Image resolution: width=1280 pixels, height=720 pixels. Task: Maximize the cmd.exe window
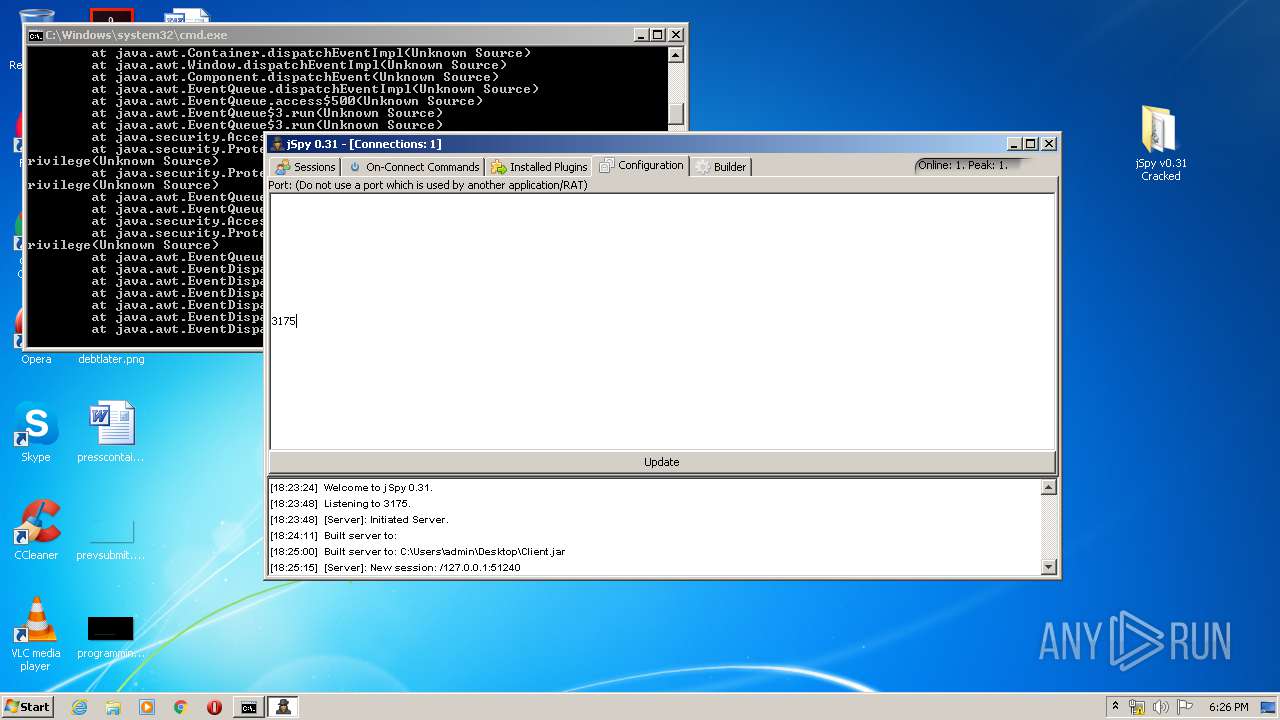[658, 35]
